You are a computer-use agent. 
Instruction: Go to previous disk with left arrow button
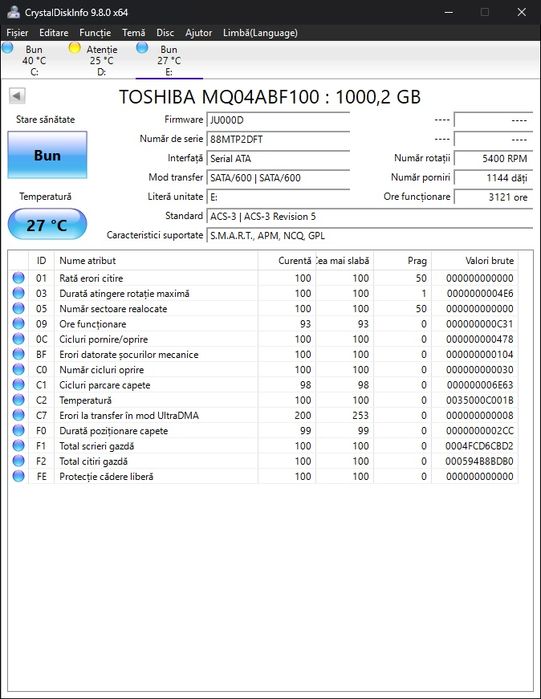point(17,96)
